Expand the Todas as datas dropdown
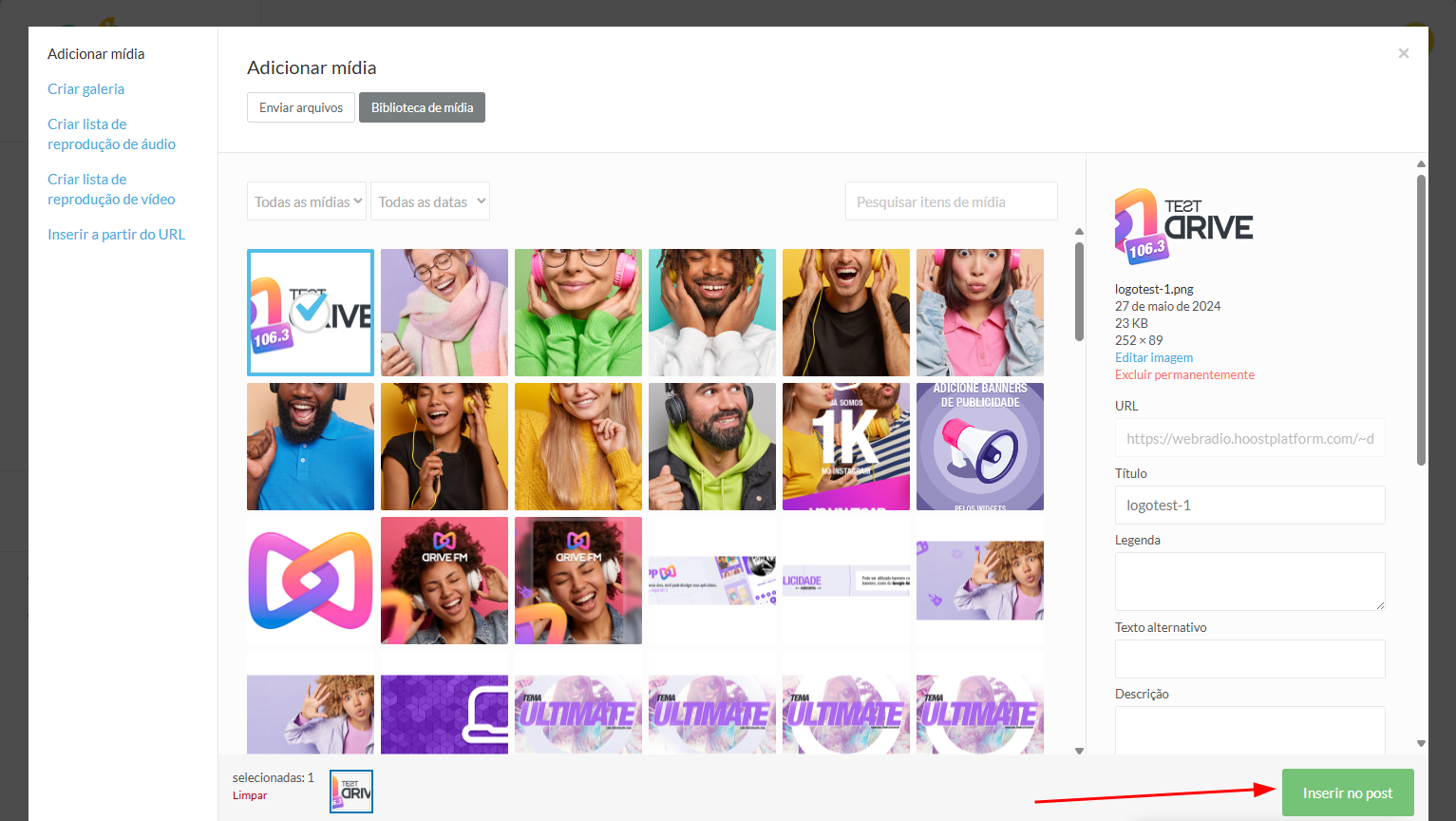Screen dimensions: 1456x821 [430, 201]
